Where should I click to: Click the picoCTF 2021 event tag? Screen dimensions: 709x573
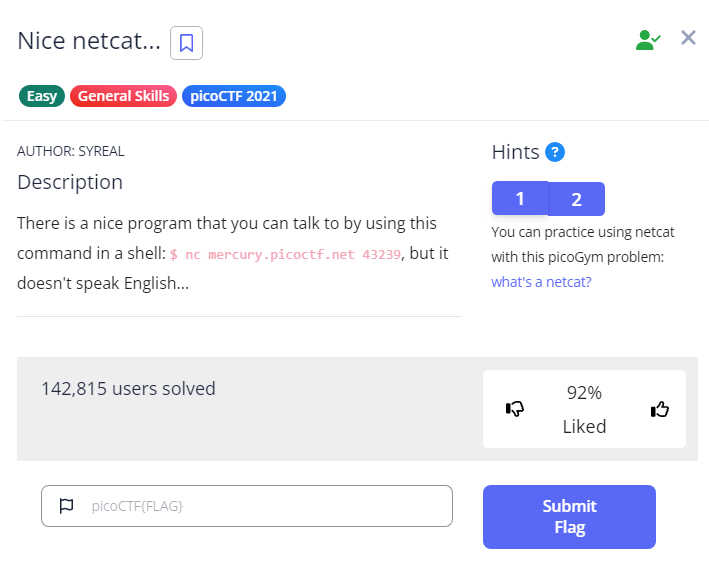[233, 96]
